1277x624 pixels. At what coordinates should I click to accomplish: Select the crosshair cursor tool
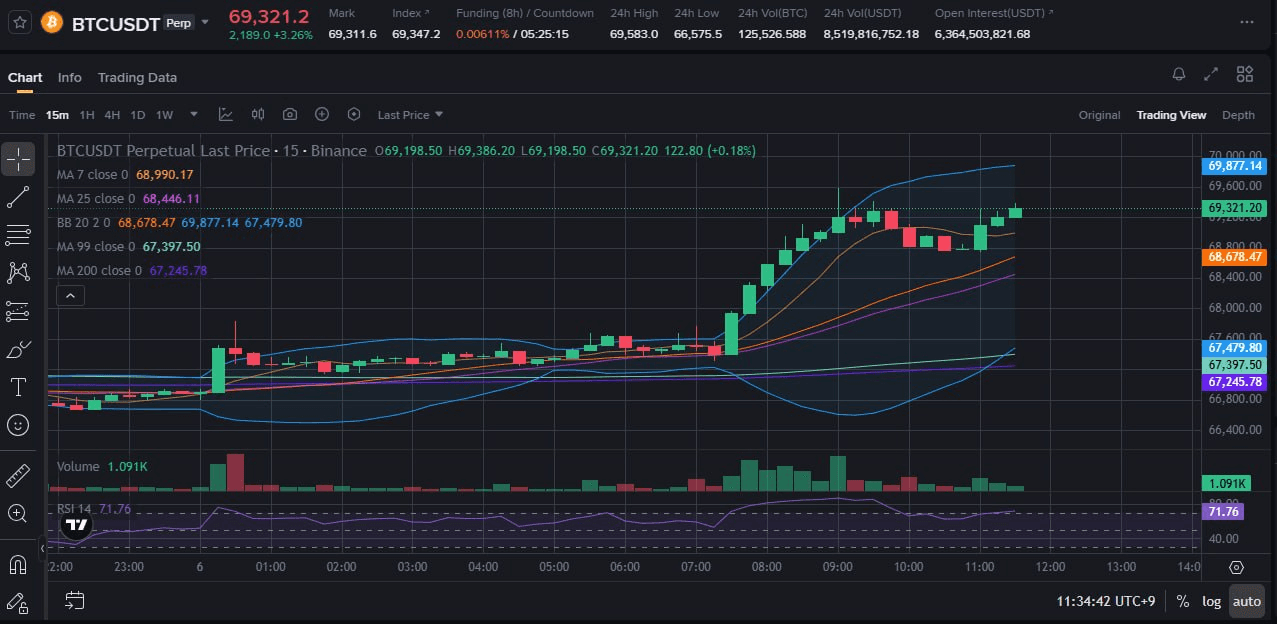(x=18, y=158)
